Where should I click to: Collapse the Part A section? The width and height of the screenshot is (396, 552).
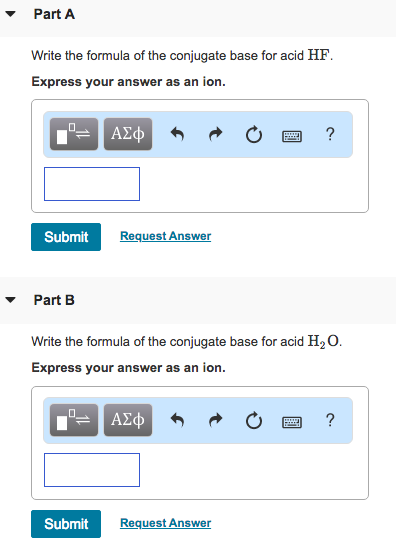click(x=11, y=14)
